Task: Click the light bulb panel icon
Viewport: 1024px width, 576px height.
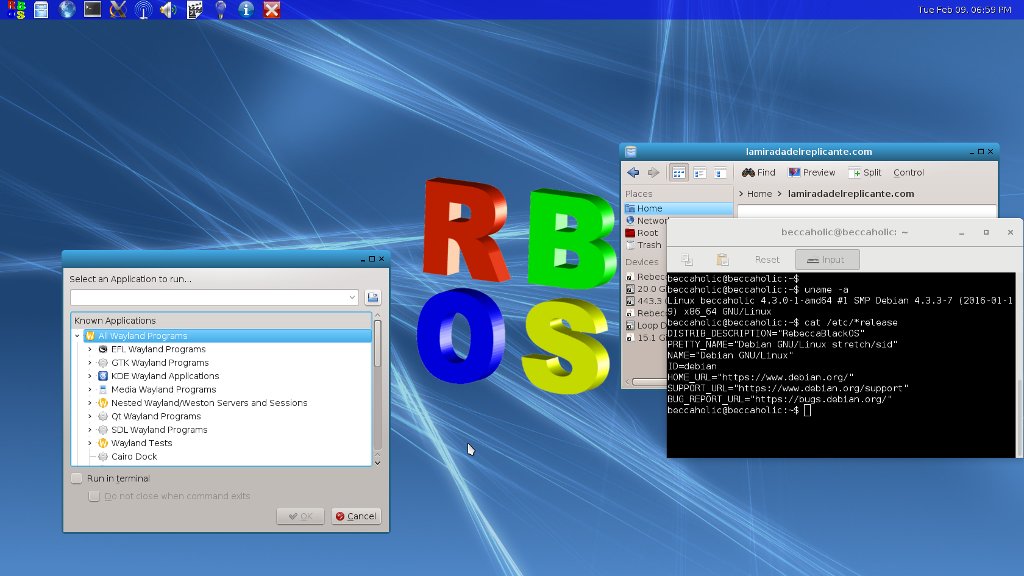Action: coord(221,9)
